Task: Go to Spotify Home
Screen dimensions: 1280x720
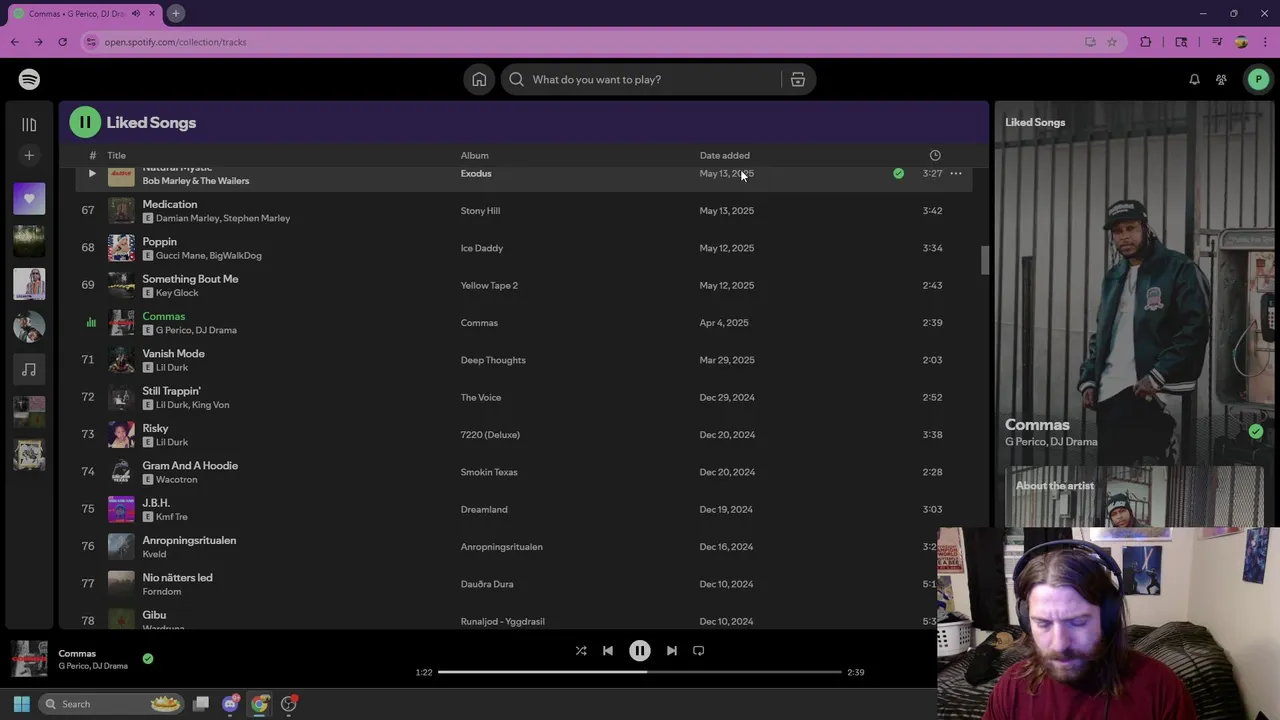Action: coord(479,79)
